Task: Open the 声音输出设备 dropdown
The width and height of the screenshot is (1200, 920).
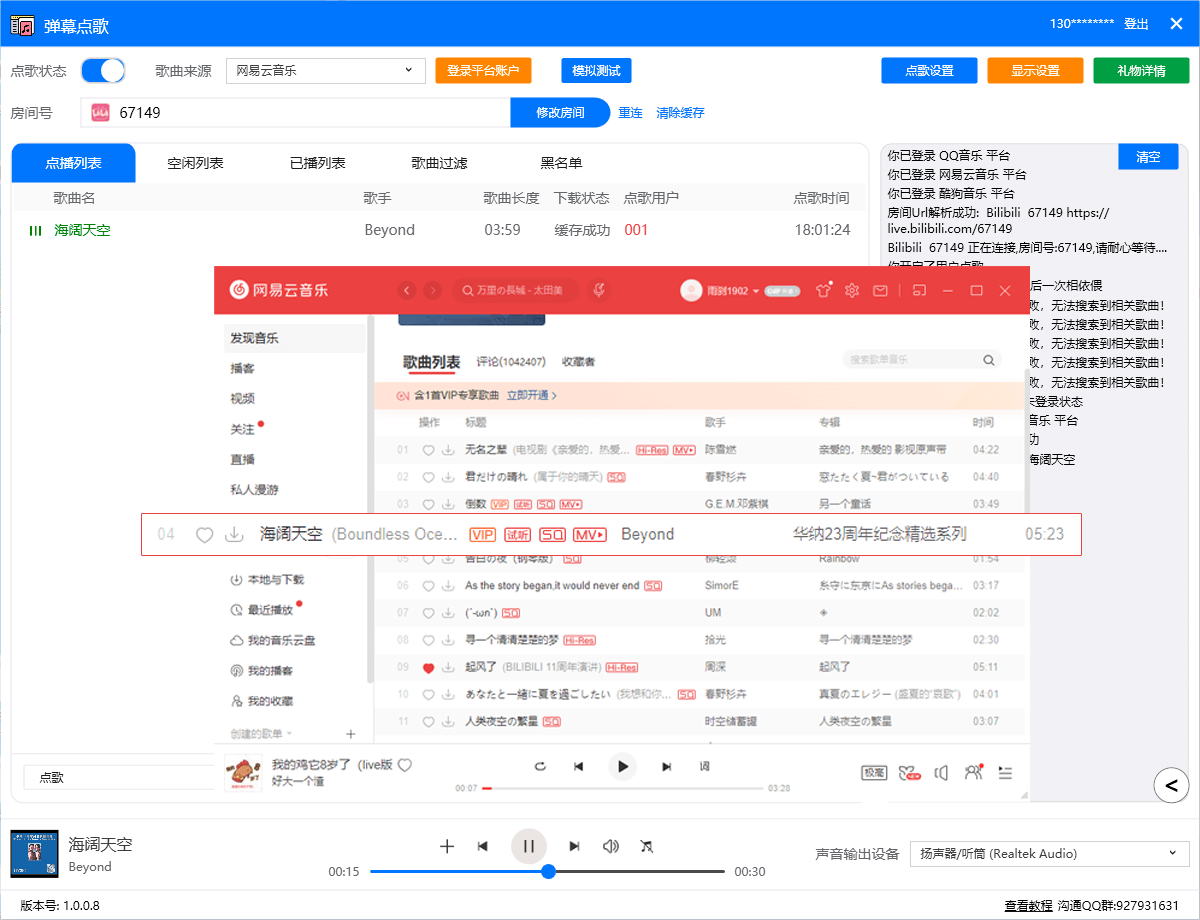Action: pos(1049,853)
